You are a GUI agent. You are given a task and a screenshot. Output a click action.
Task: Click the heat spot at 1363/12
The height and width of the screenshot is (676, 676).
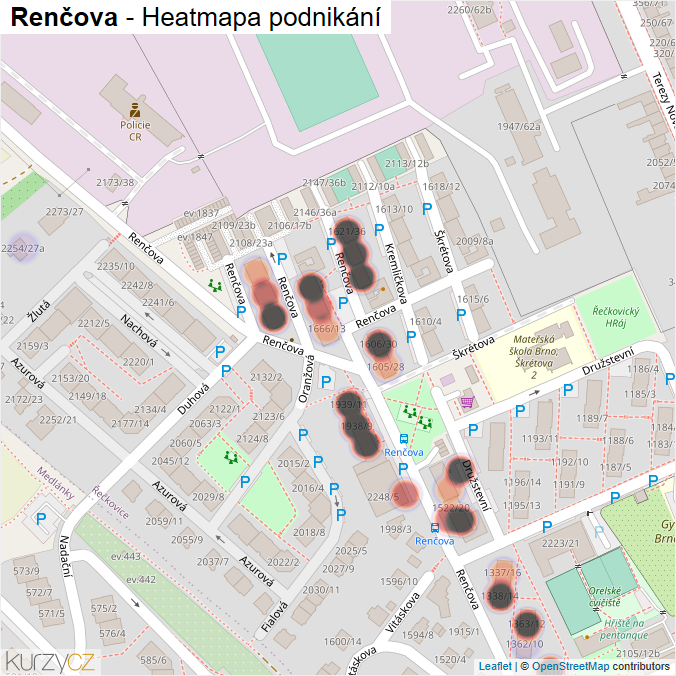(x=527, y=623)
